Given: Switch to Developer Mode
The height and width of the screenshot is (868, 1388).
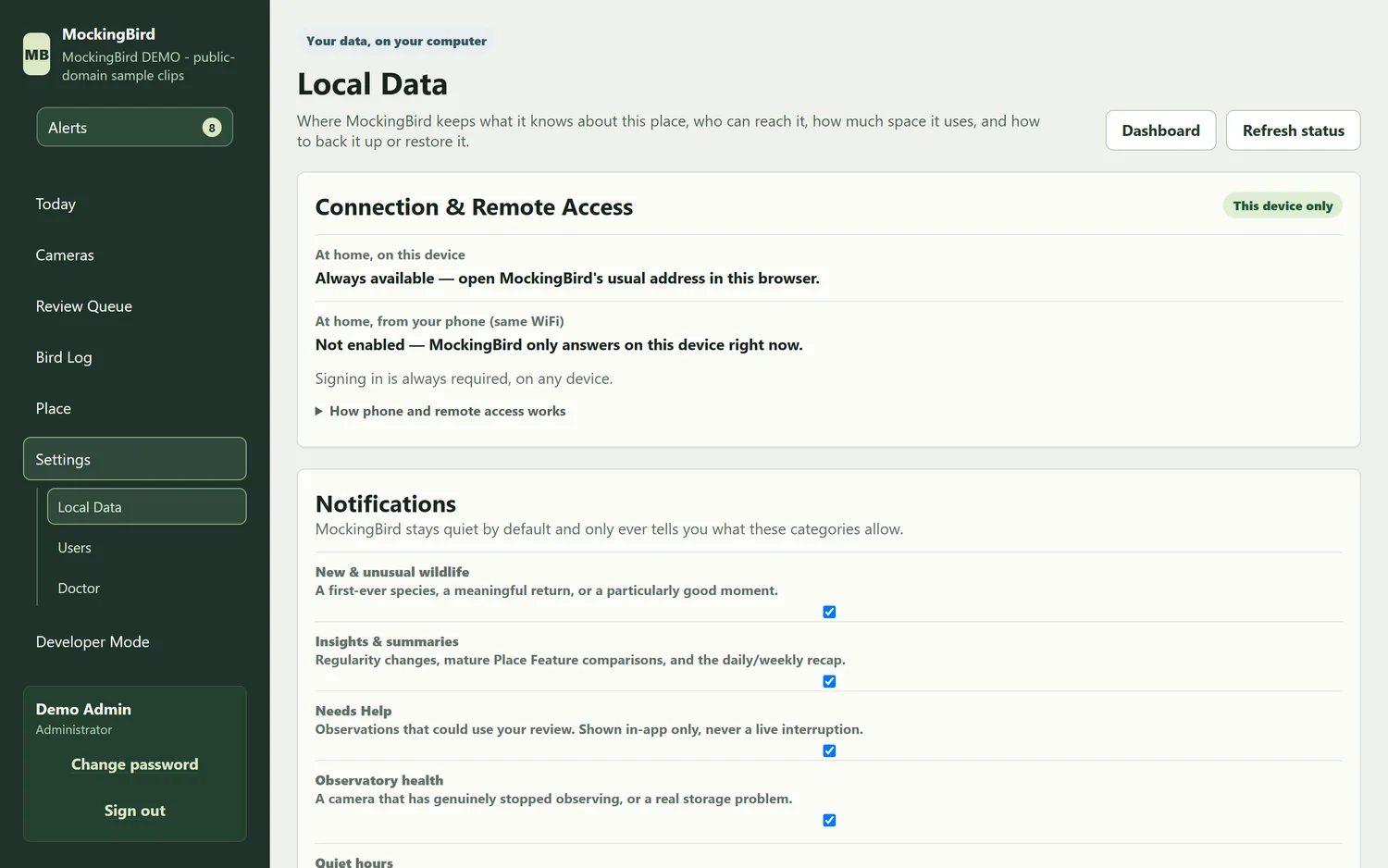Looking at the screenshot, I should tap(134, 642).
